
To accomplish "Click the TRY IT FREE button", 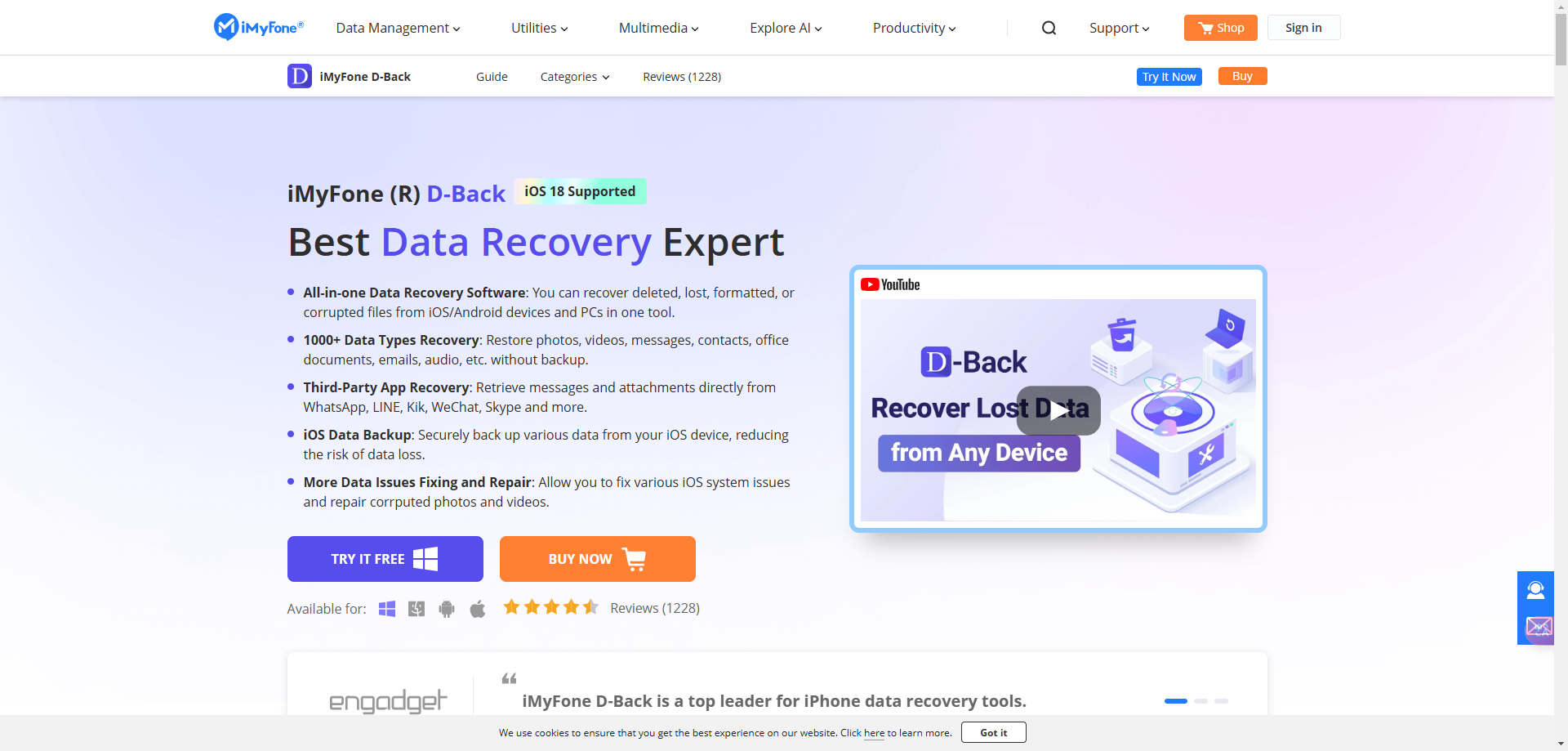I will (x=385, y=559).
